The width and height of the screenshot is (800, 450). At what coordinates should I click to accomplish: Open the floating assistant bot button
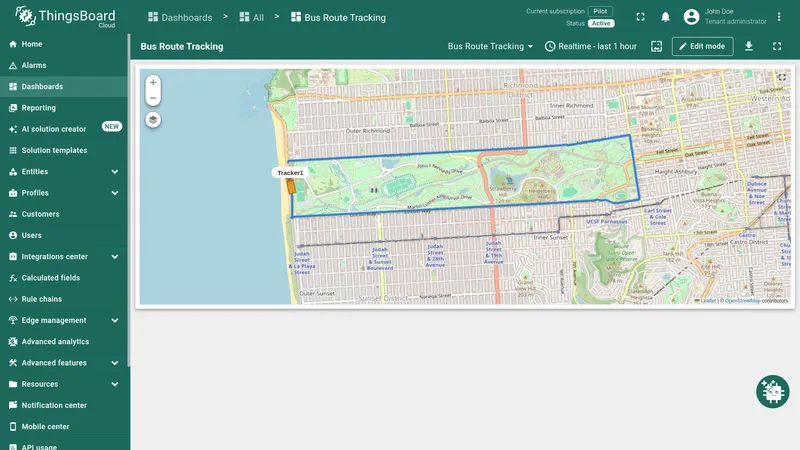point(772,392)
